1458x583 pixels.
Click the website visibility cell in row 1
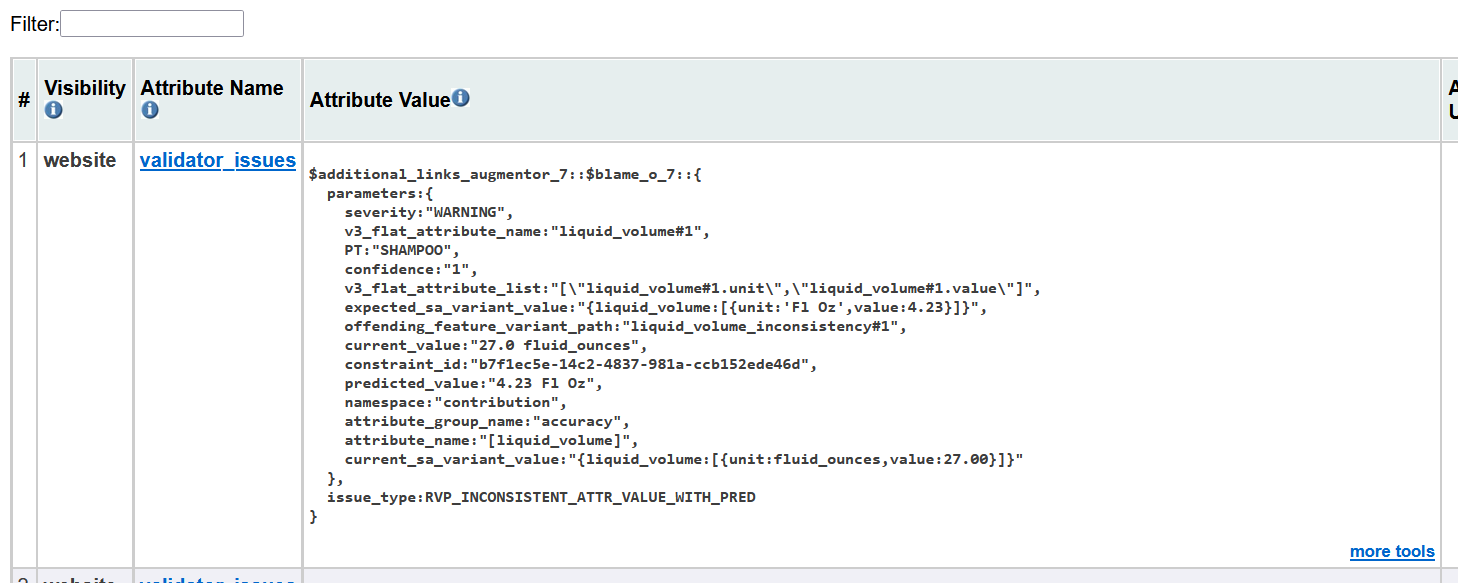tap(80, 160)
